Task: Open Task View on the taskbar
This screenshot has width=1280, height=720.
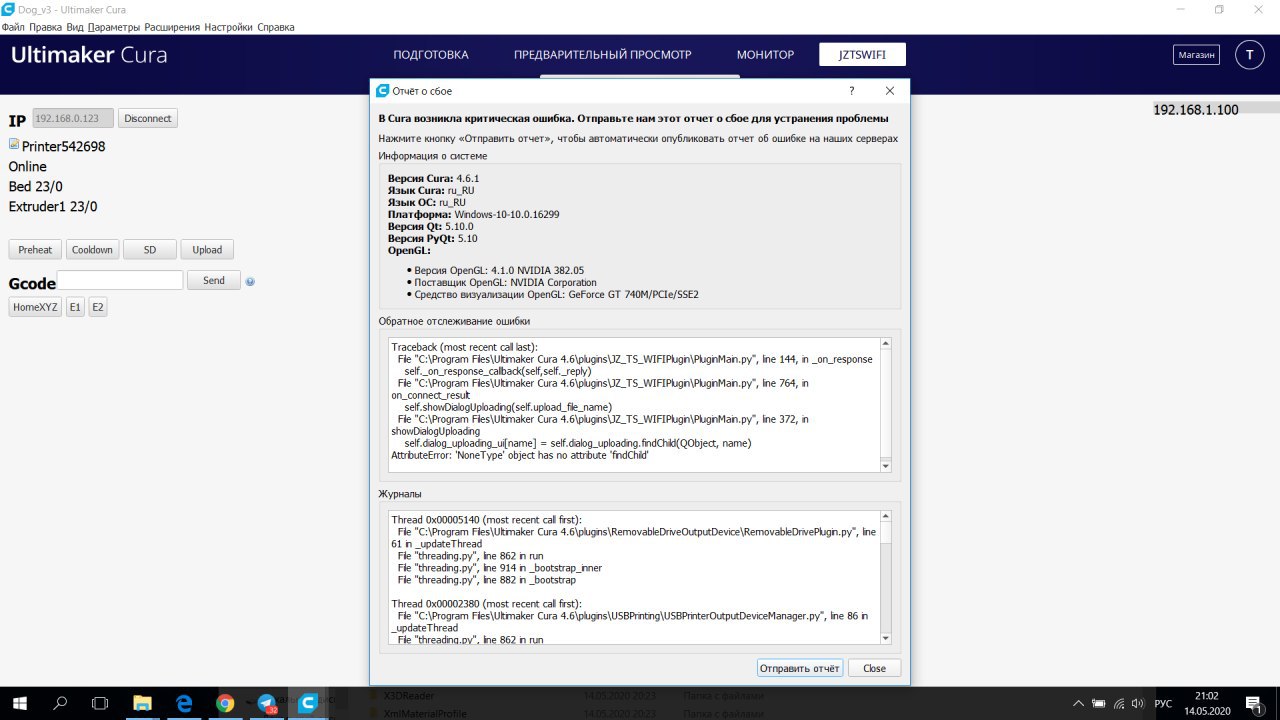Action: pyautogui.click(x=101, y=703)
